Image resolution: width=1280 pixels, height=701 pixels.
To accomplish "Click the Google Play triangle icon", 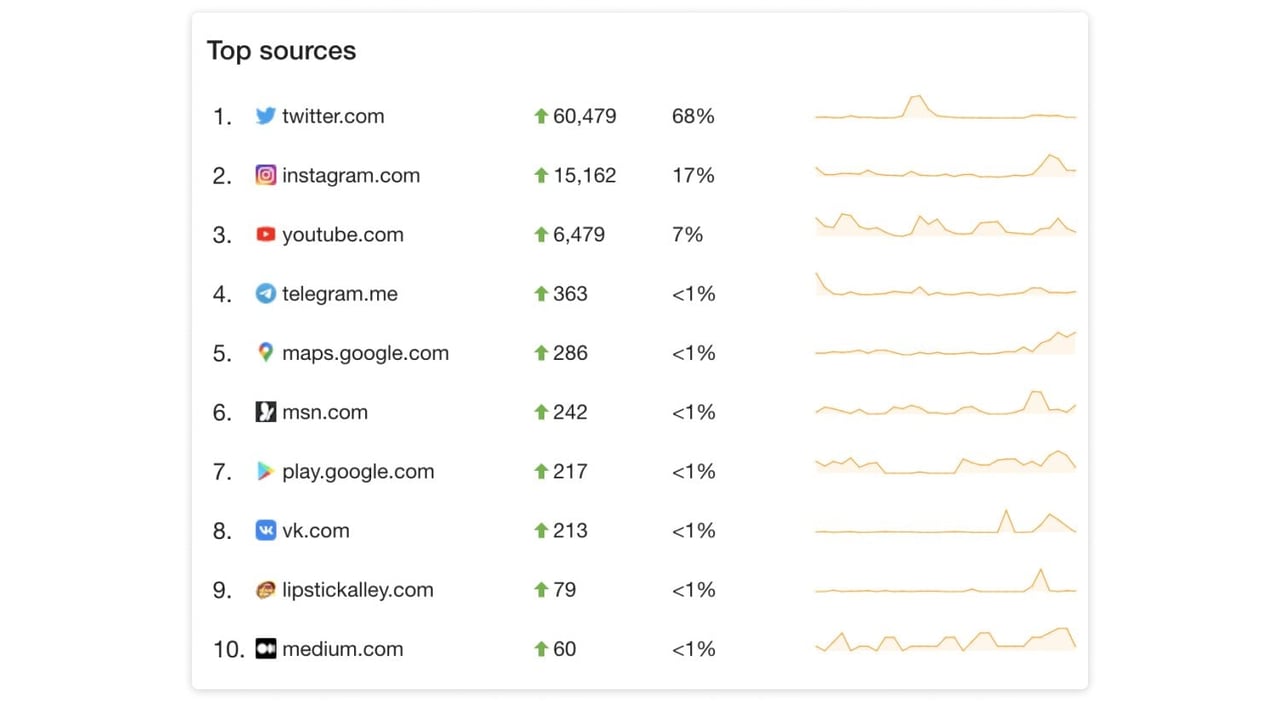I will pyautogui.click(x=265, y=471).
